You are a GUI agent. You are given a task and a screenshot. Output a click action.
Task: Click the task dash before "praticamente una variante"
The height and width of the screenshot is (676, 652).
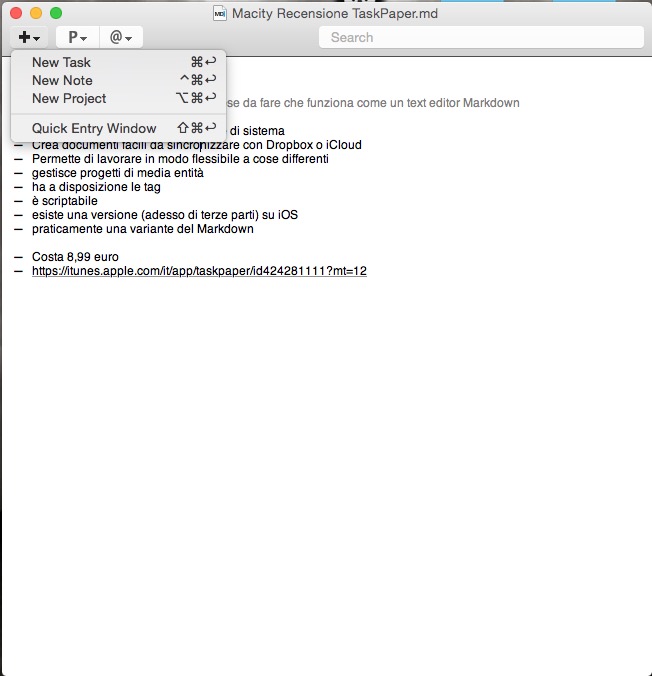[x=18, y=229]
